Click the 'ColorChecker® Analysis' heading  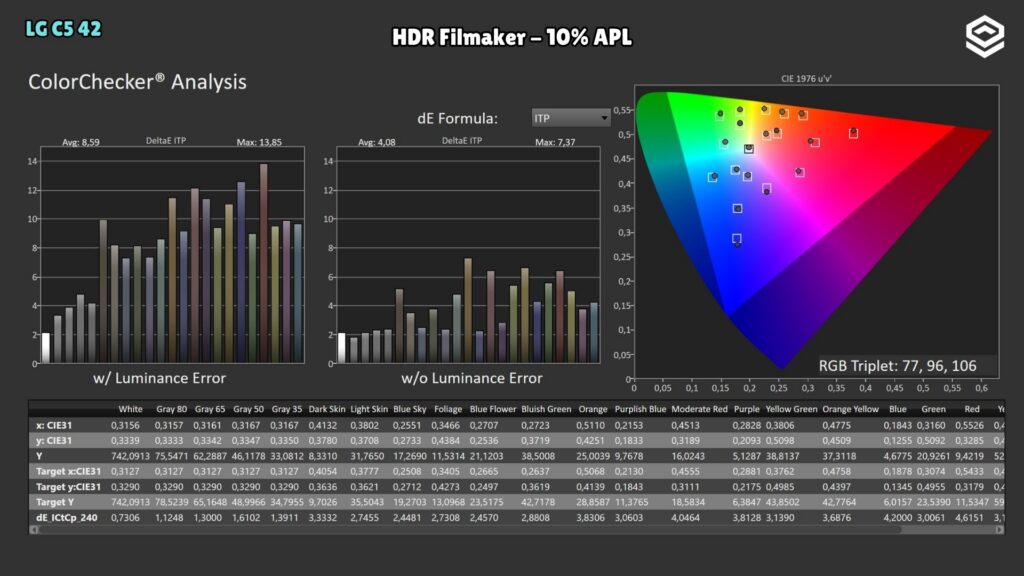pos(137,82)
